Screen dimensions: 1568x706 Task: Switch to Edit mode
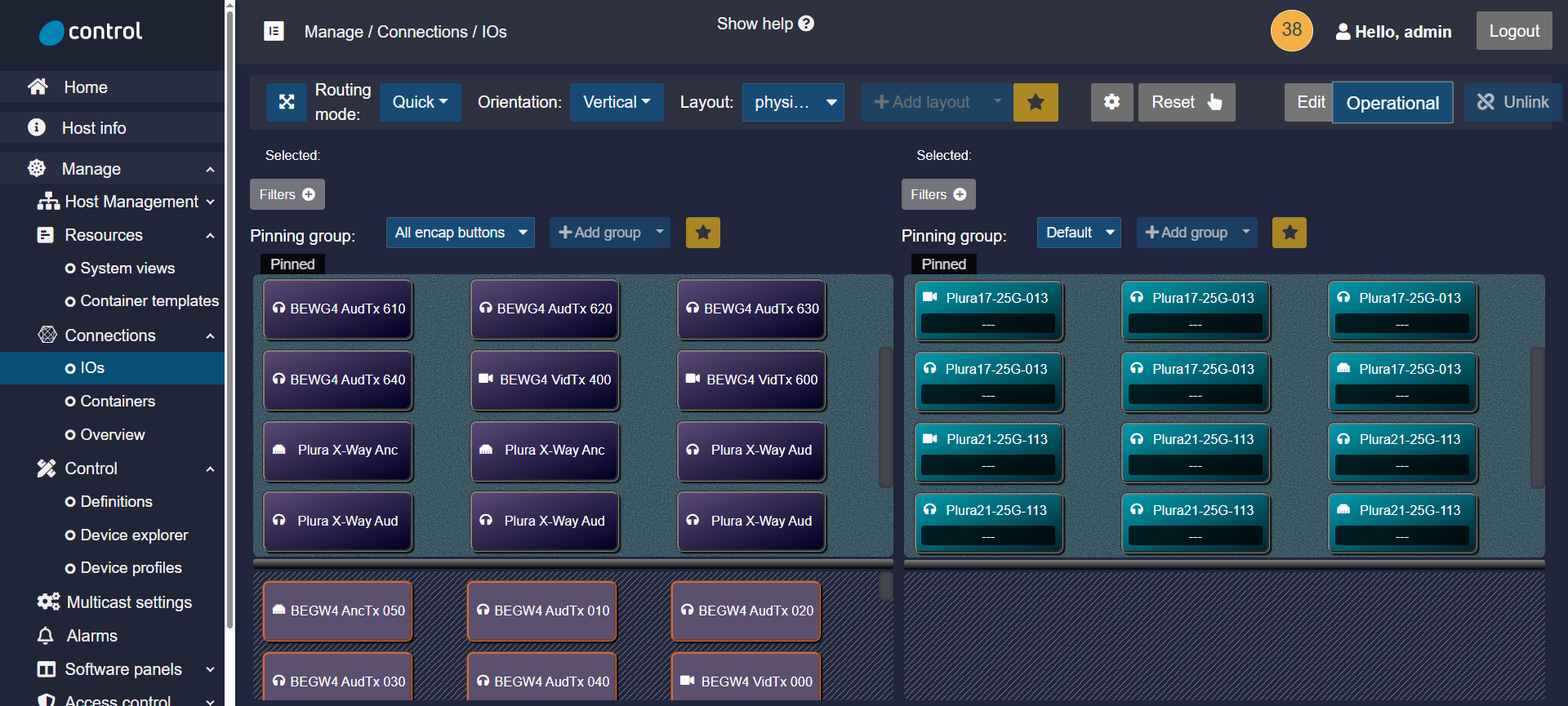point(1309,102)
